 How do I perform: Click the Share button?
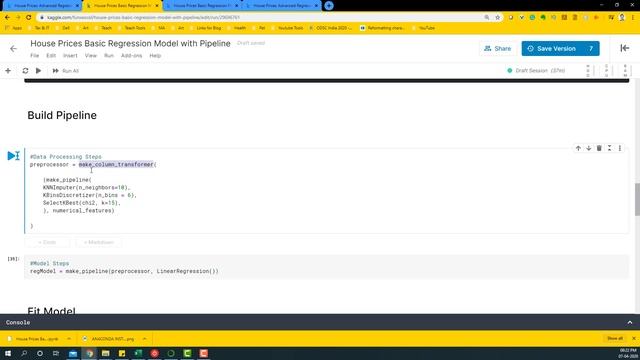(x=497, y=48)
